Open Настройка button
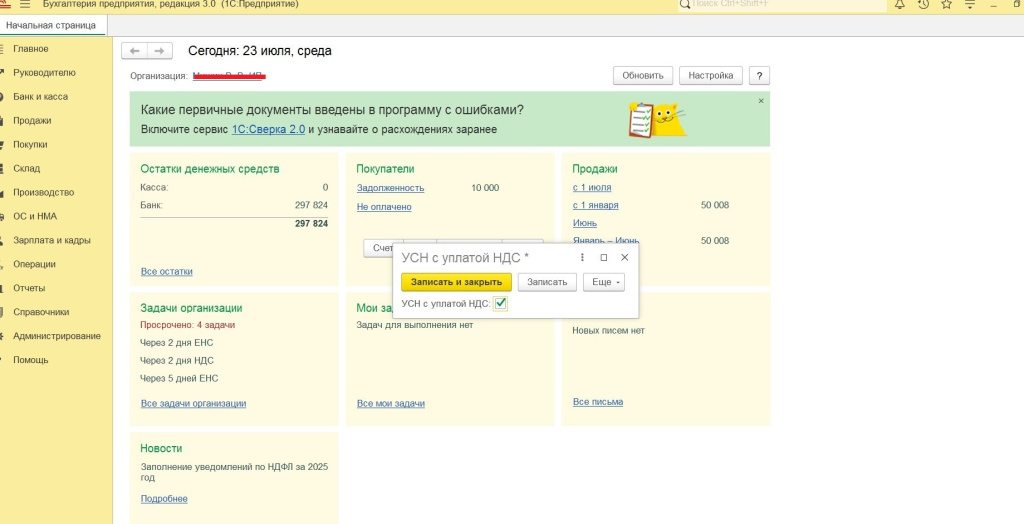This screenshot has width=1024, height=524. click(x=711, y=76)
